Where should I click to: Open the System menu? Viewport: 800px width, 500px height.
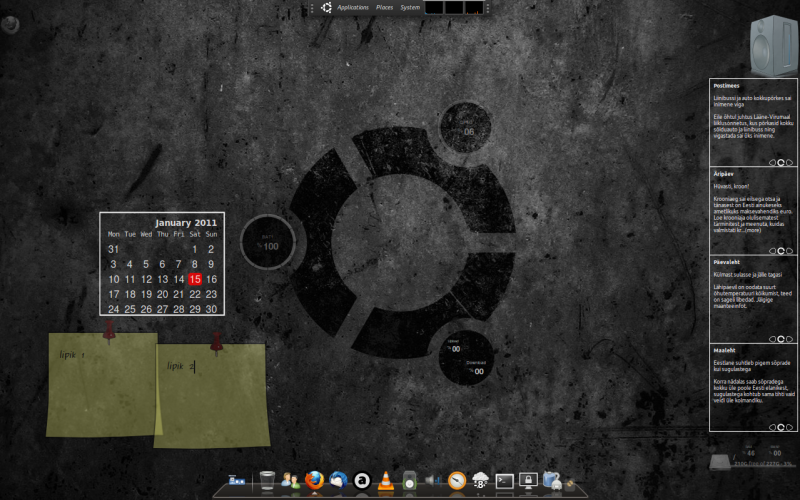click(x=410, y=7)
